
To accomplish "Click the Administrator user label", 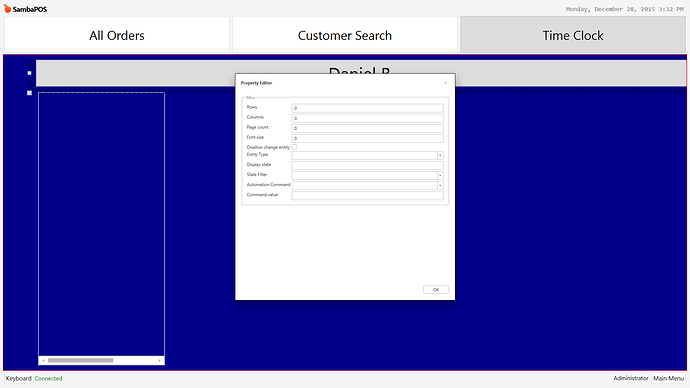I will point(631,378).
